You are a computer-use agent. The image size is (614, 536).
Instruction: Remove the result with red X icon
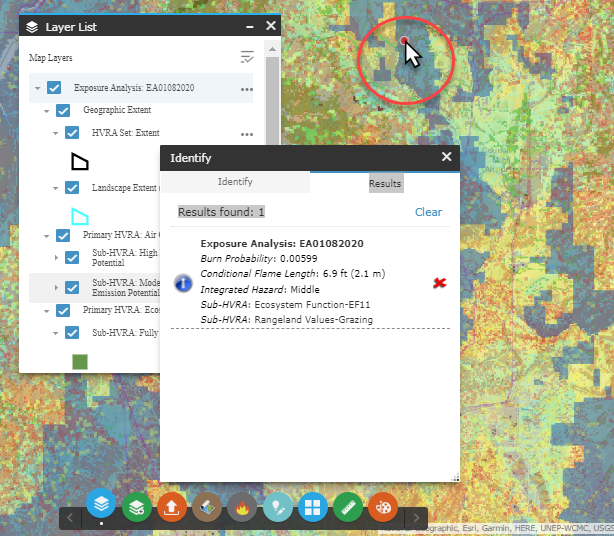[439, 282]
